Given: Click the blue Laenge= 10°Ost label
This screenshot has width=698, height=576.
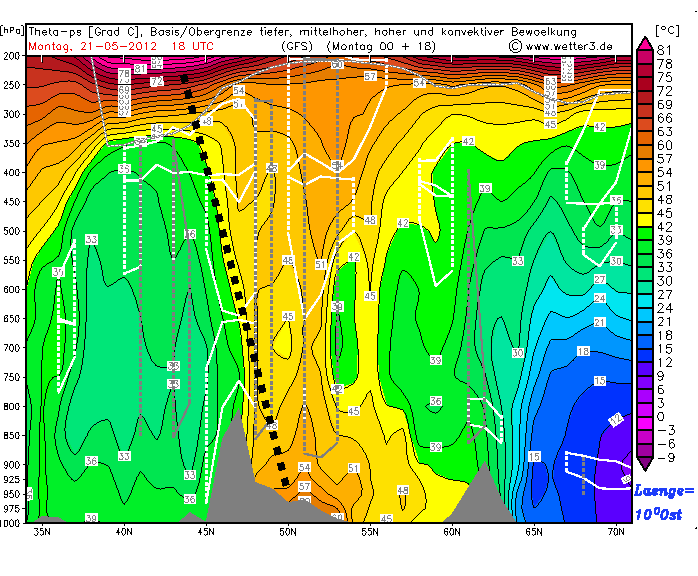Looking at the screenshot, I should click(664, 502).
